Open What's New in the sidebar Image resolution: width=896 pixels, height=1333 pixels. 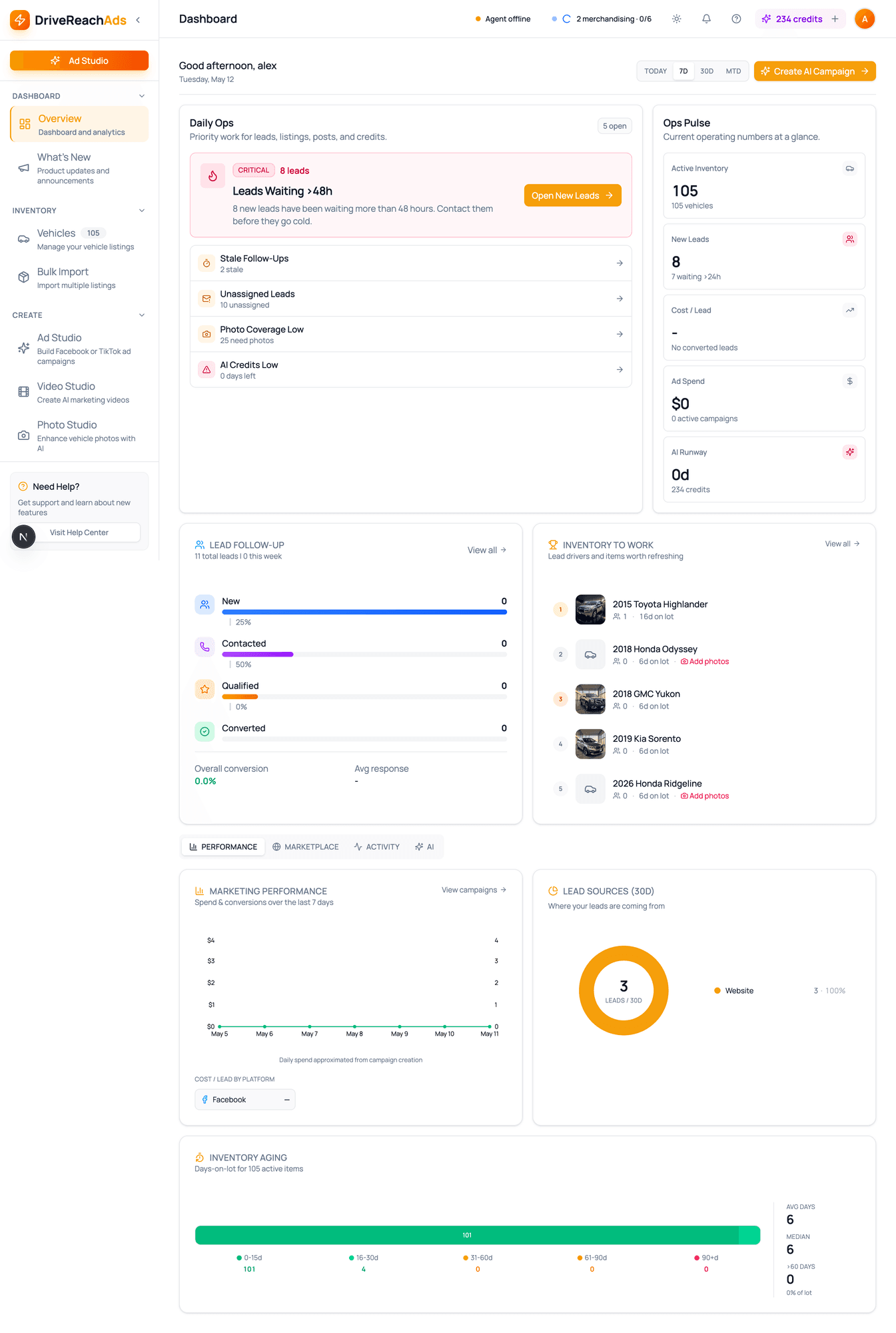79,168
